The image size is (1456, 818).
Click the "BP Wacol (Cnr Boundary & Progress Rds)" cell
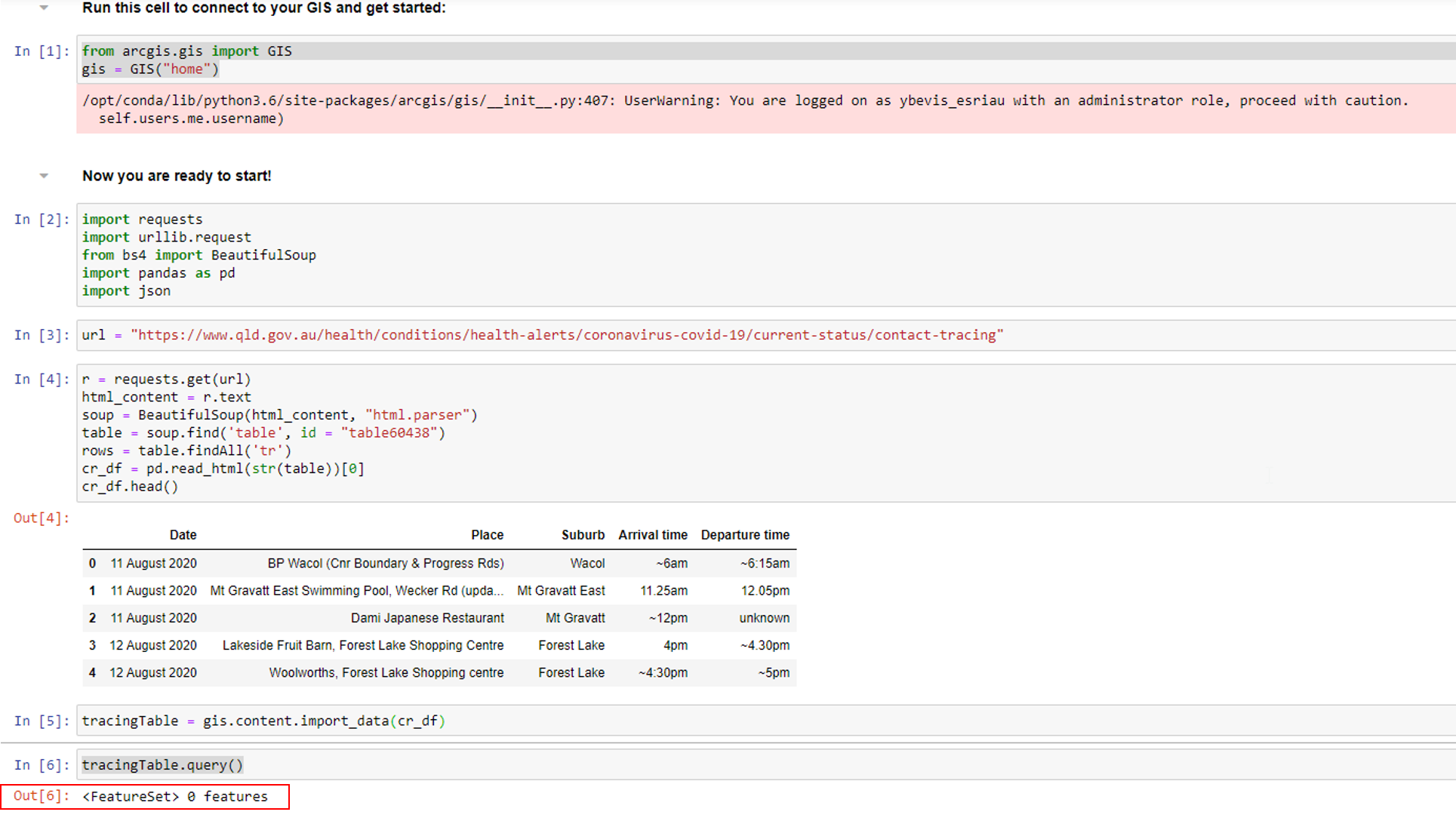coord(386,564)
